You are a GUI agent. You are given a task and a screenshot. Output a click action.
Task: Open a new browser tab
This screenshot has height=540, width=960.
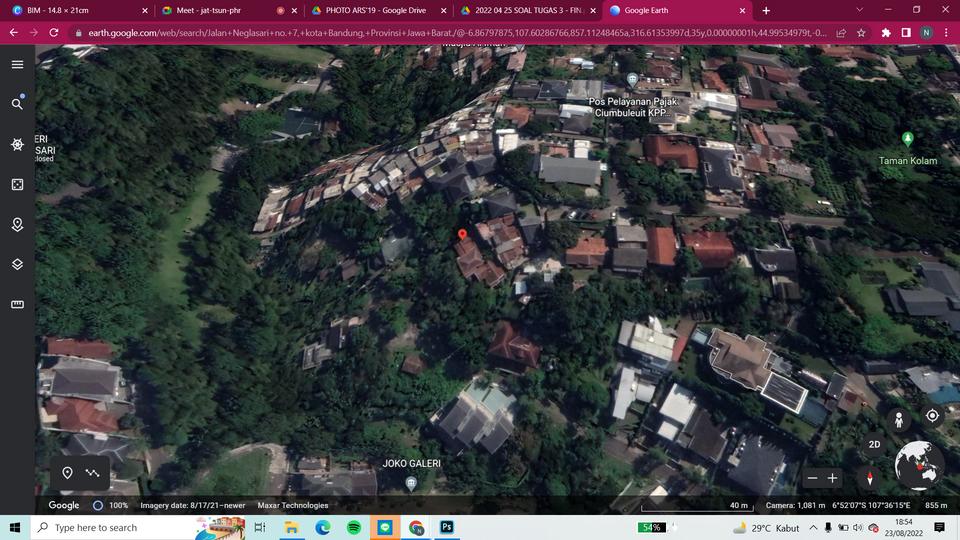[766, 10]
